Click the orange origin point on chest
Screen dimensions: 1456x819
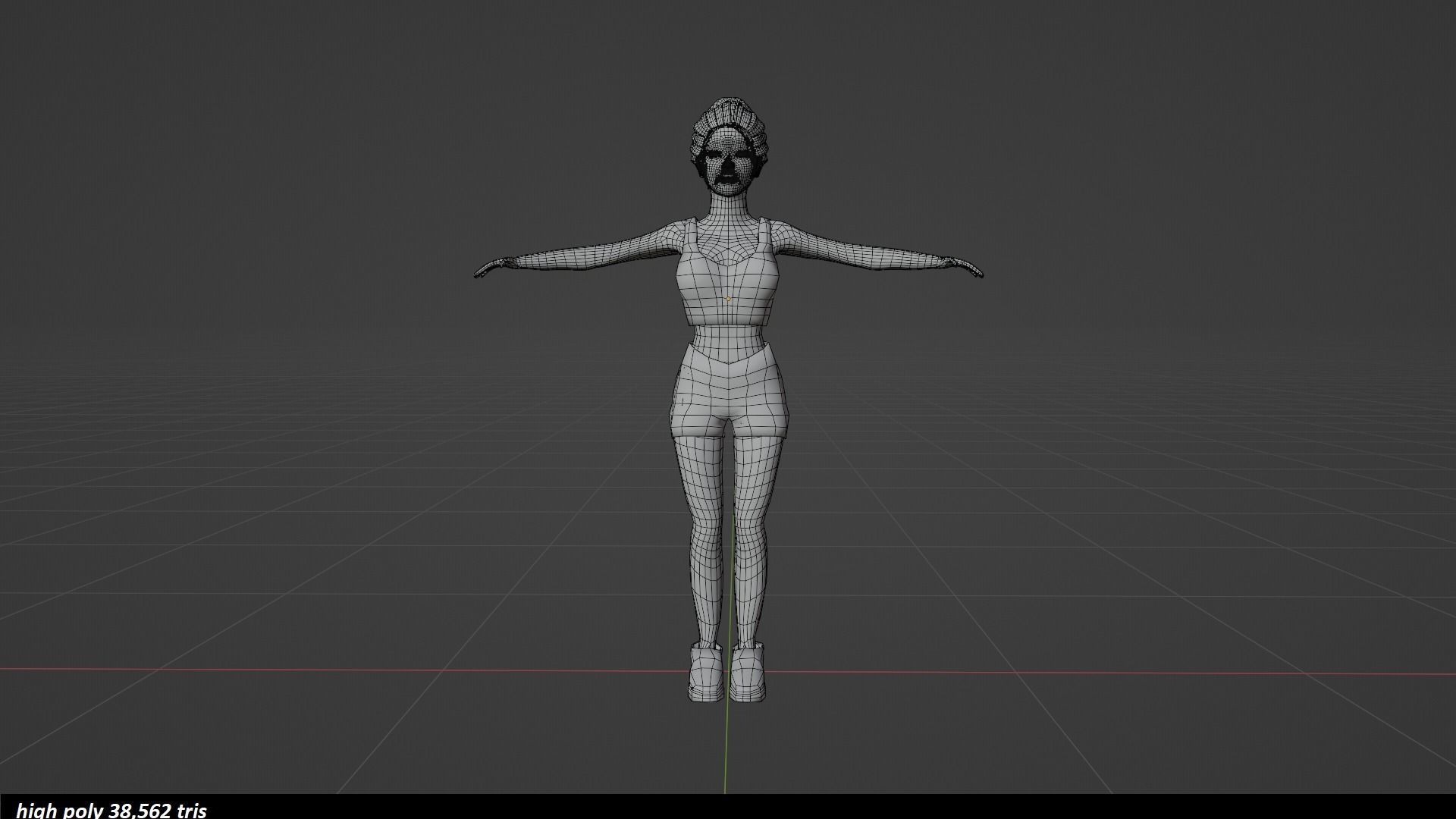pos(729,299)
